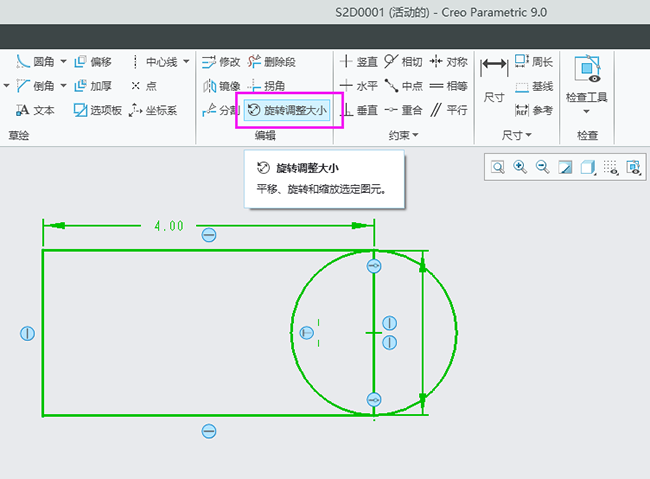Select the 4.00 dimension value
Screen dimensions: 650x479
169,226
